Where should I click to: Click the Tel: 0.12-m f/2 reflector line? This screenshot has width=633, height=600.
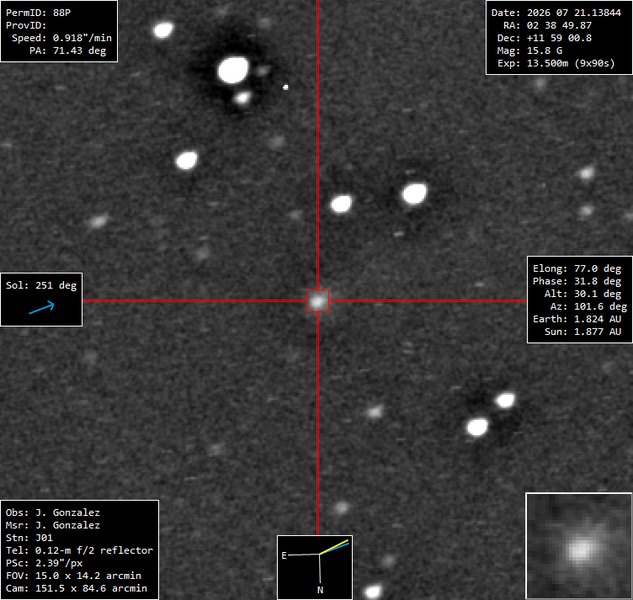pyautogui.click(x=80, y=550)
